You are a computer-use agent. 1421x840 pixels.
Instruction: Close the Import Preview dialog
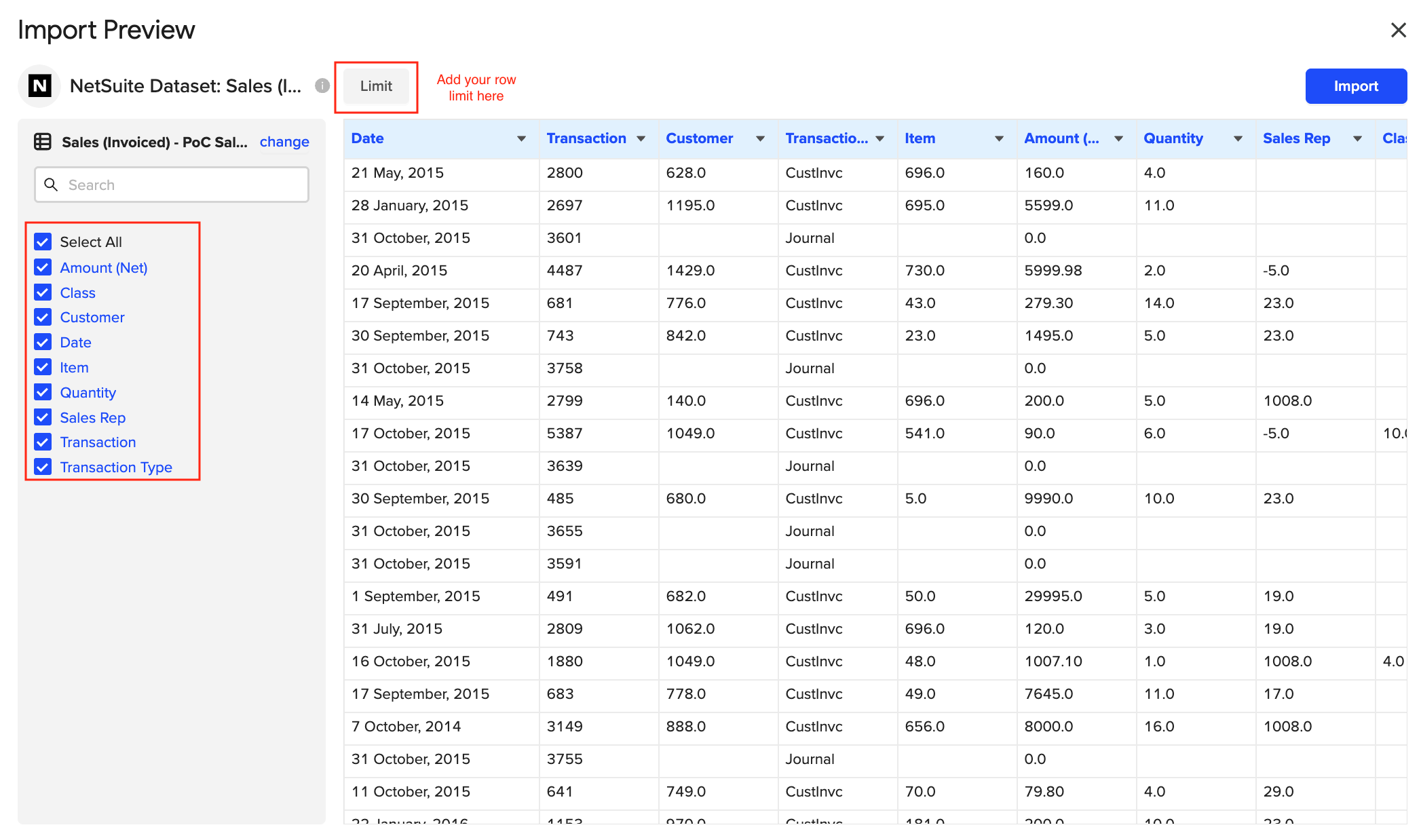tap(1399, 30)
